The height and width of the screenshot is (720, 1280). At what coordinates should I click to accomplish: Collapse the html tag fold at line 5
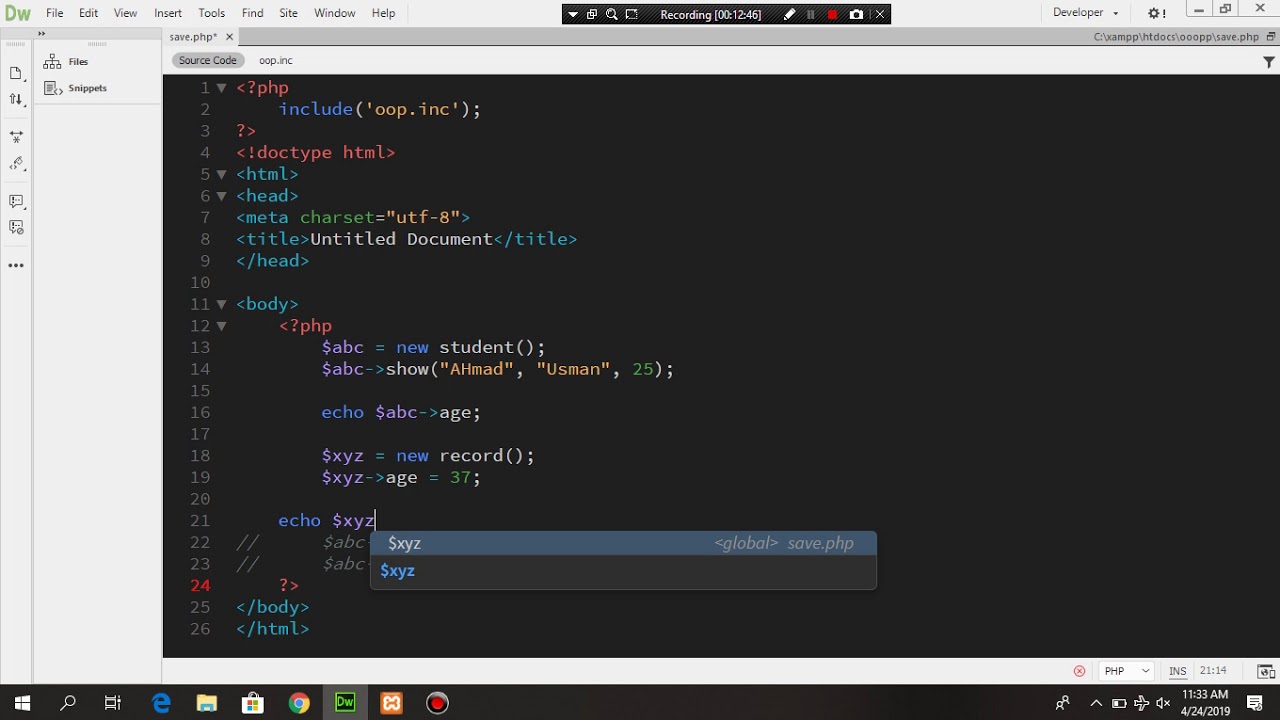221,174
